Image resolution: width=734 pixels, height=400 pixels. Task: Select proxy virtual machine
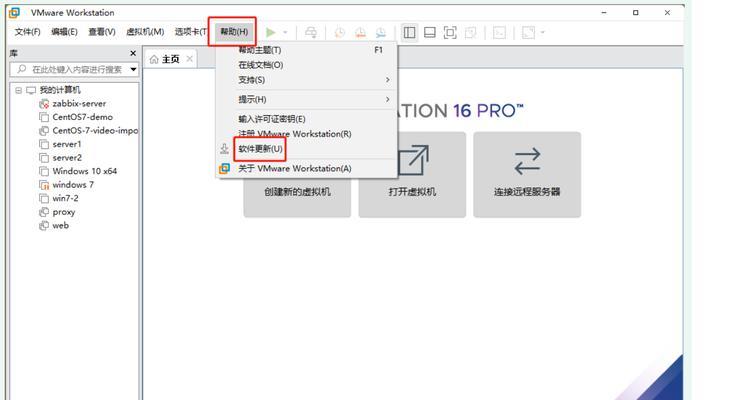(63, 212)
